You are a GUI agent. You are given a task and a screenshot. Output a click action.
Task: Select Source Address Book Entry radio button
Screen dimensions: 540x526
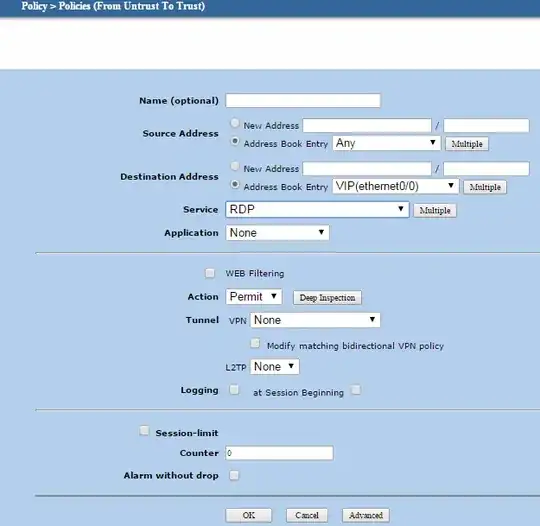[235, 141]
